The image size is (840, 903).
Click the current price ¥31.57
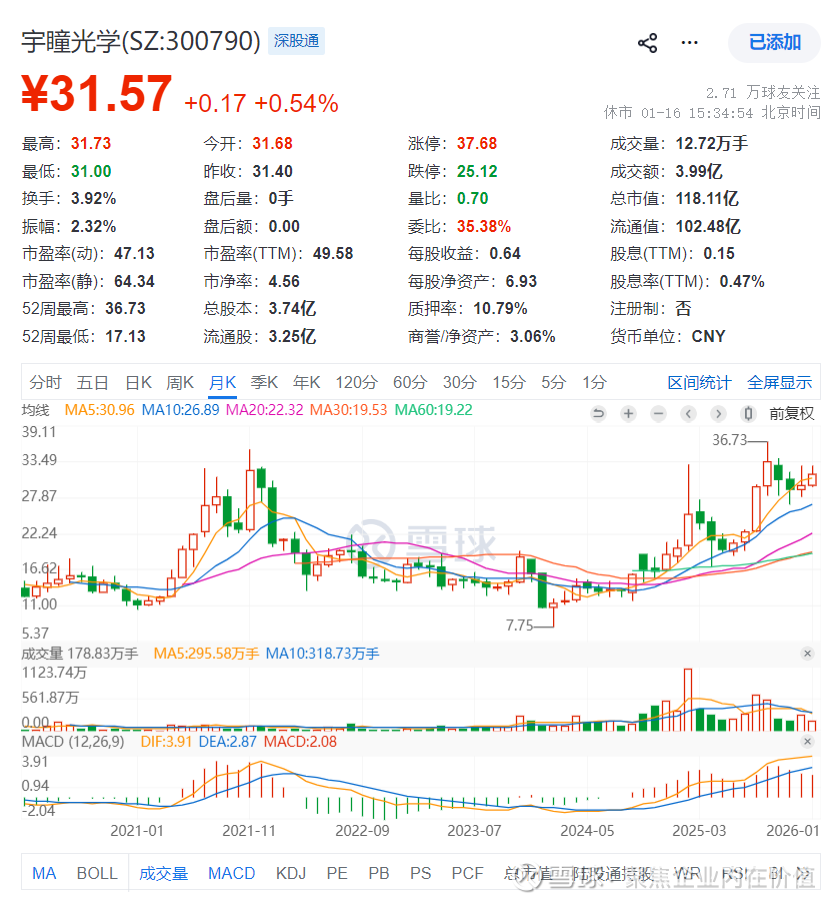coord(97,93)
